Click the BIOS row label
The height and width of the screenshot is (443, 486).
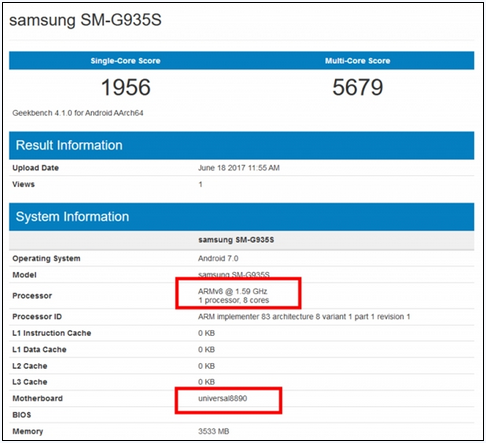point(22,415)
